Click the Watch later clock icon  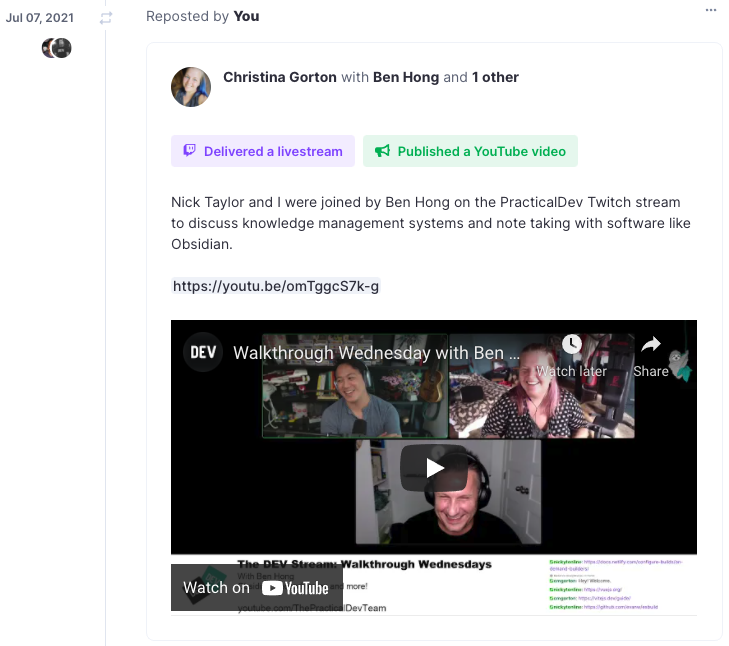[571, 344]
